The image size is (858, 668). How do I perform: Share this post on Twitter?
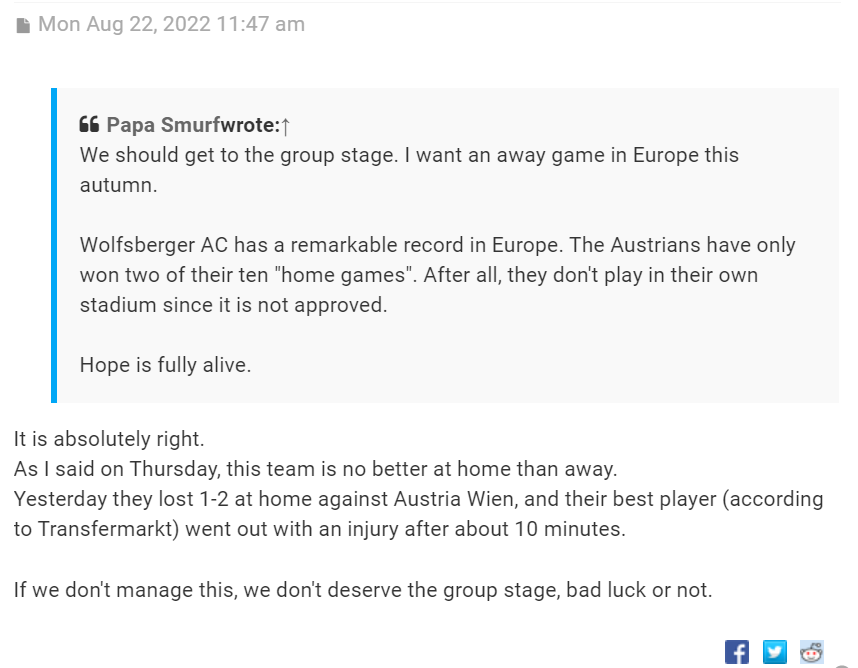[774, 652]
